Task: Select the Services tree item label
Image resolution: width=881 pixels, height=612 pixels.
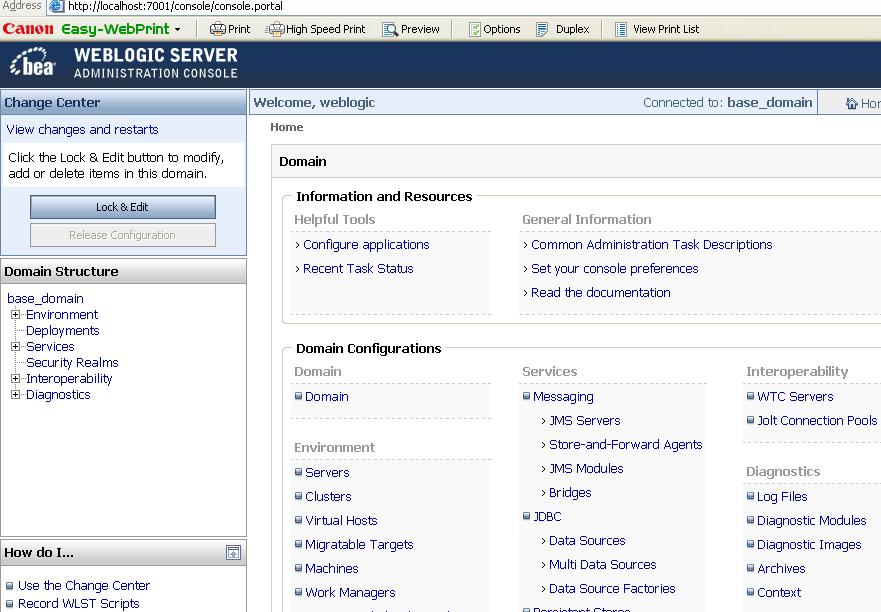Action: [50, 347]
